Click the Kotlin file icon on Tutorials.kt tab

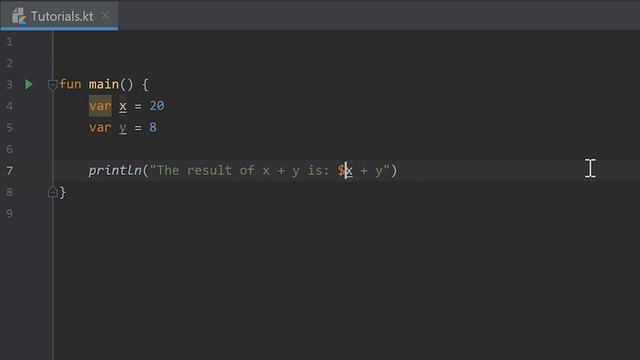click(x=19, y=16)
